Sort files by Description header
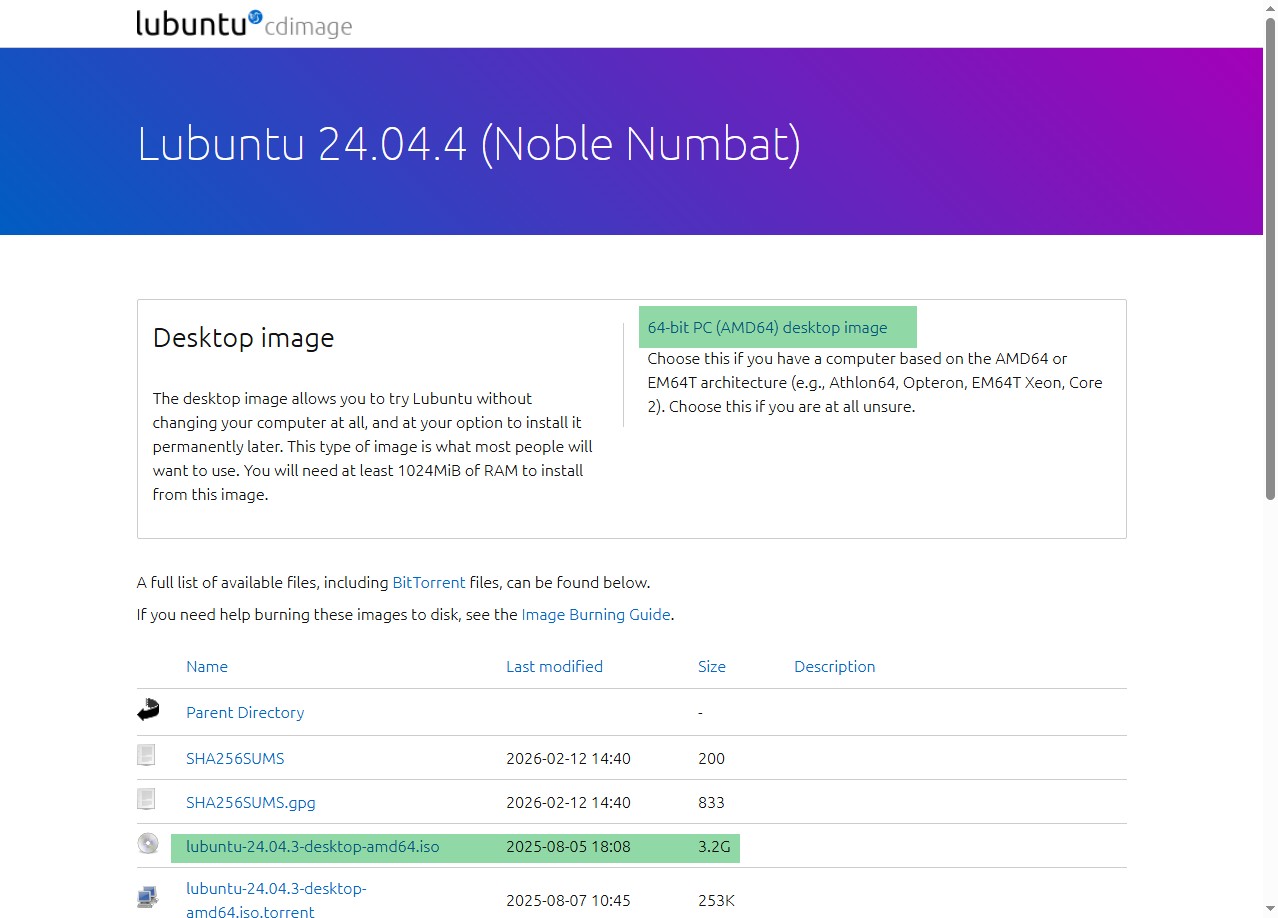Viewport: 1278px width, 918px height. click(x=834, y=666)
